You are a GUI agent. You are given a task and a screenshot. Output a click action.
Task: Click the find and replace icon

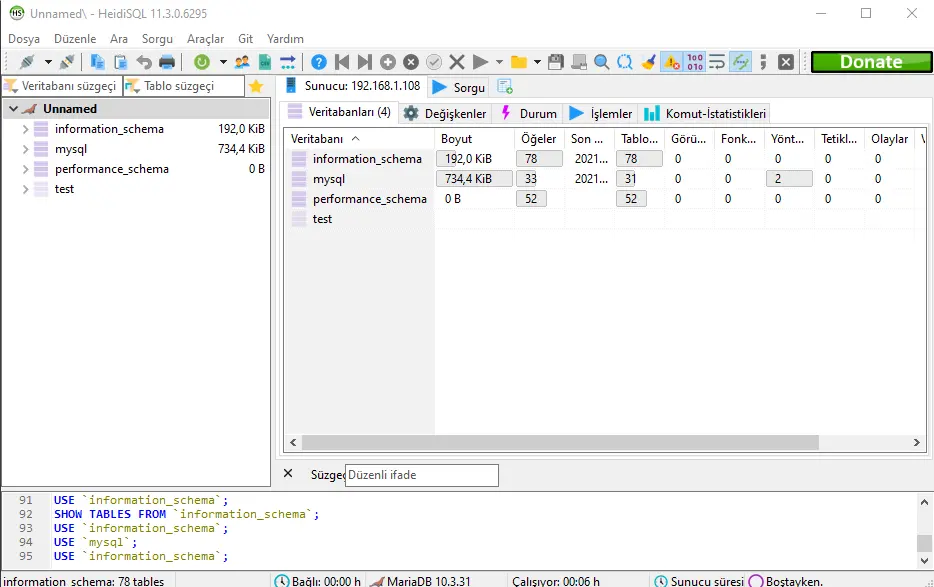point(625,61)
